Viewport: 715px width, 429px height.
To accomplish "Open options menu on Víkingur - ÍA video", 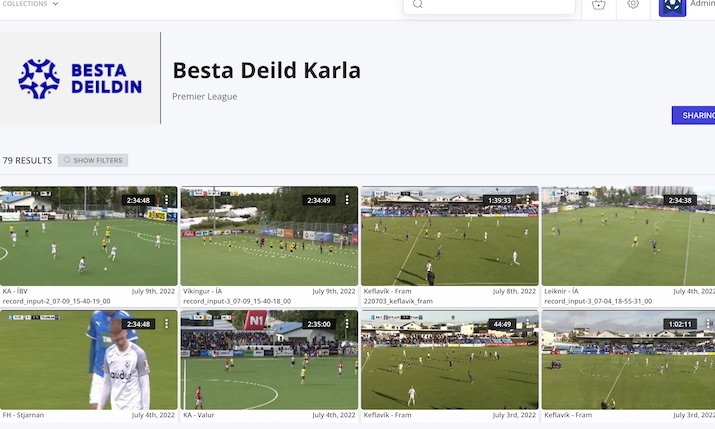I will pyautogui.click(x=347, y=200).
